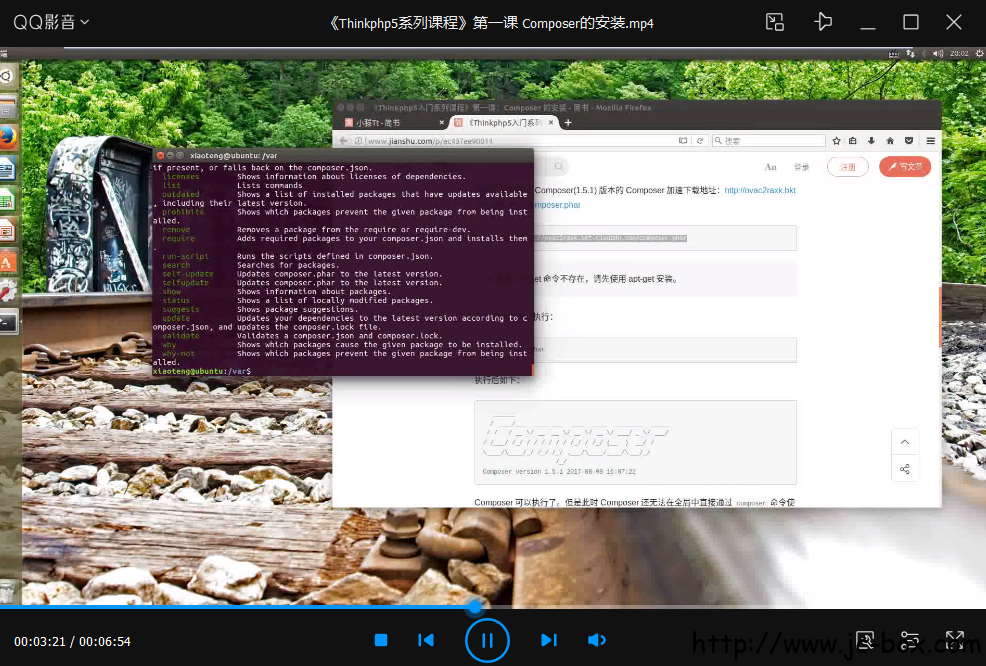Click the terminal prompt xiaoteng@ubuntu:/var$
Image resolution: width=986 pixels, height=666 pixels.
pos(202,372)
